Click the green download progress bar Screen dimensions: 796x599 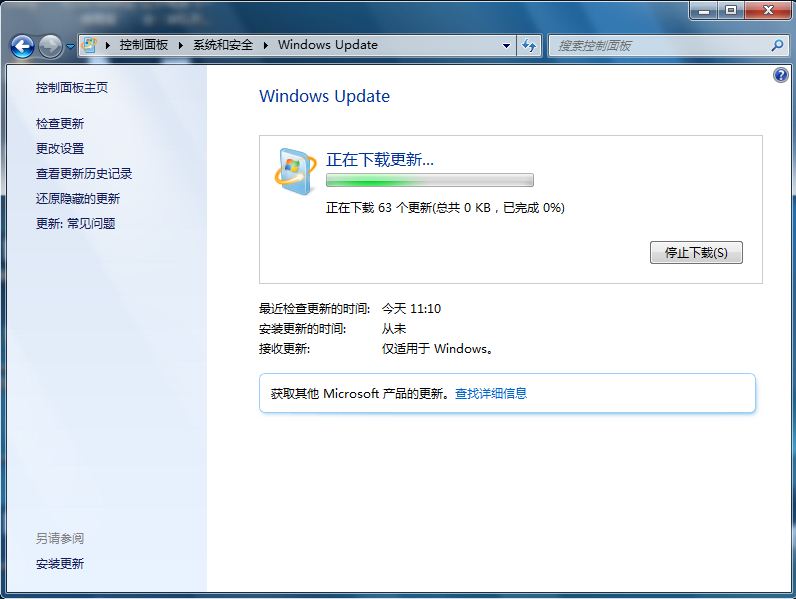(x=429, y=180)
